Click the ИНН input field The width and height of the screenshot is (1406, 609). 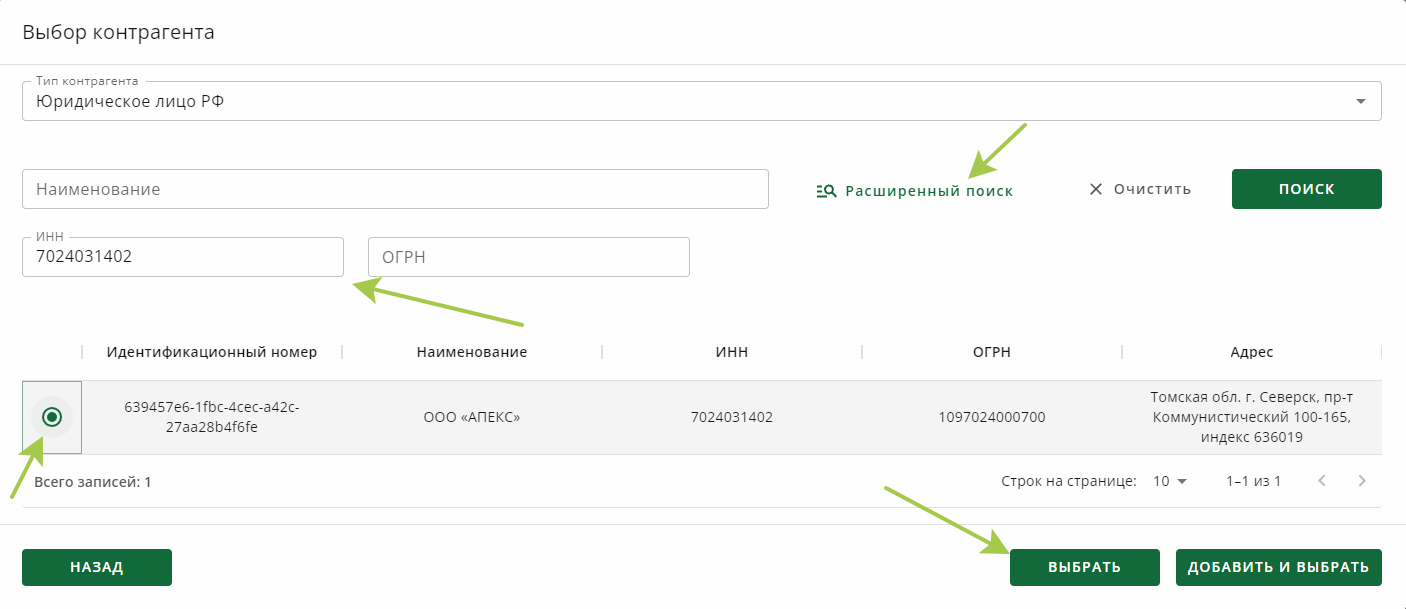(183, 257)
